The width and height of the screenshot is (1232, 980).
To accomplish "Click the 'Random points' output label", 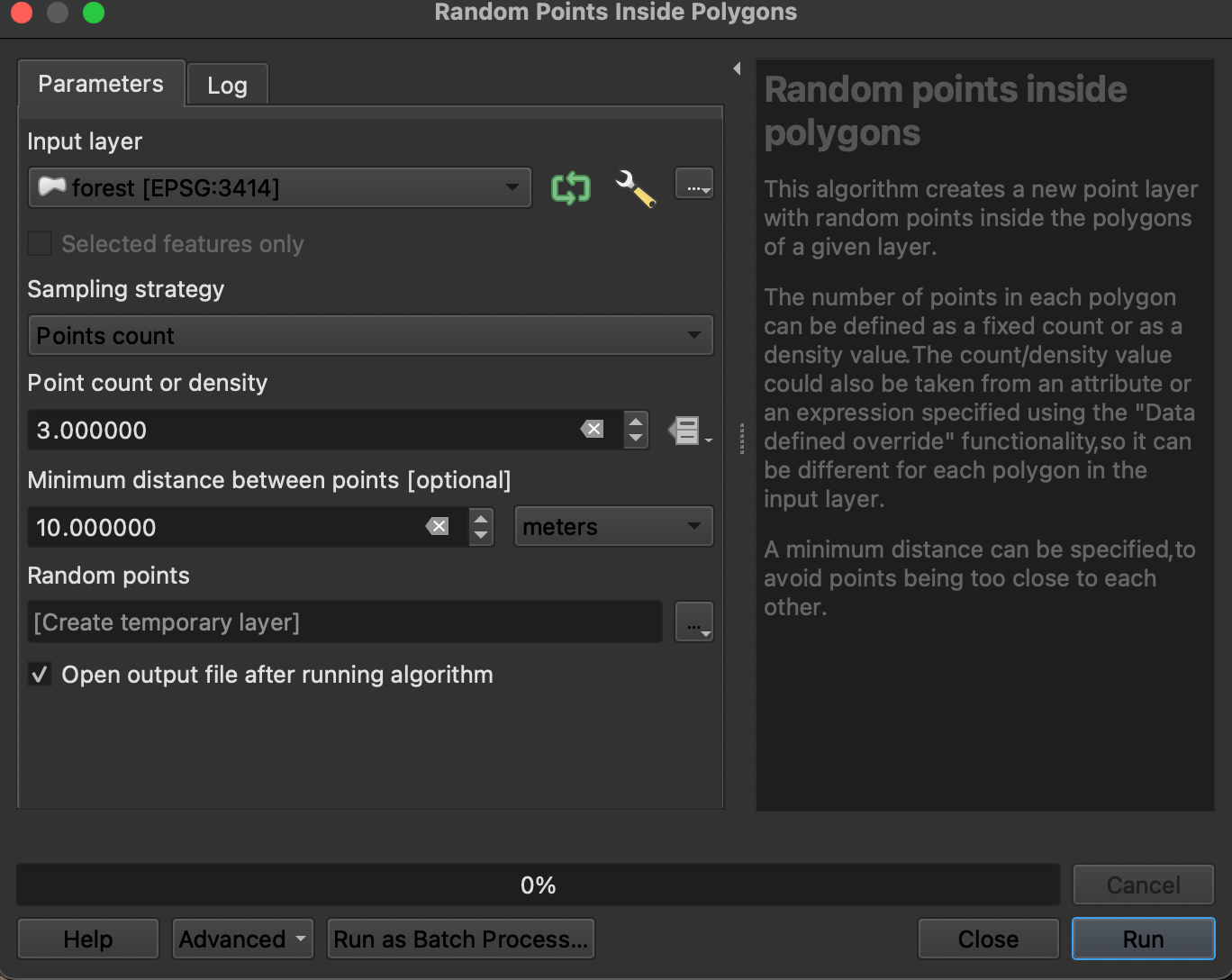I will coord(109,576).
